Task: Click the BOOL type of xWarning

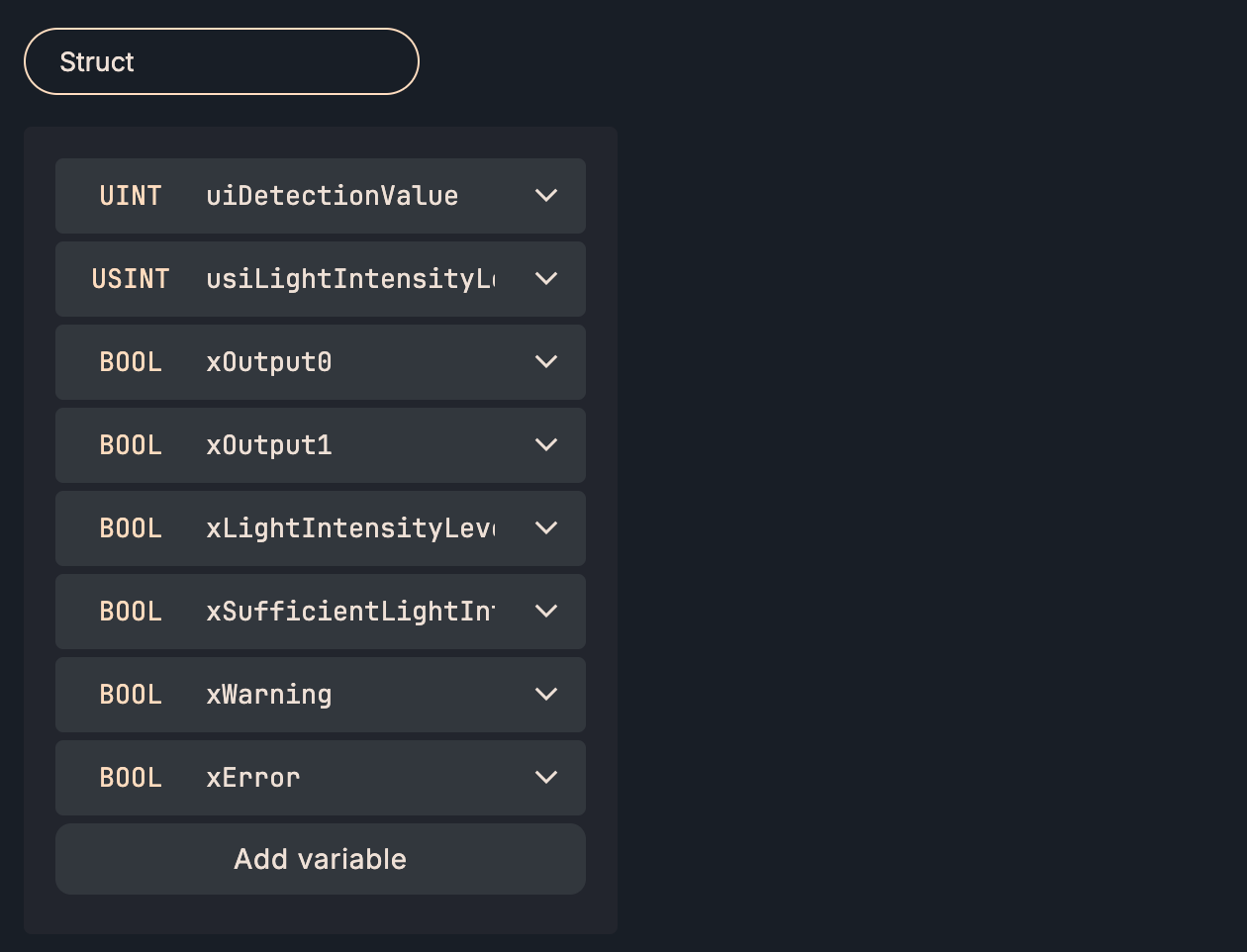Action: 131,695
